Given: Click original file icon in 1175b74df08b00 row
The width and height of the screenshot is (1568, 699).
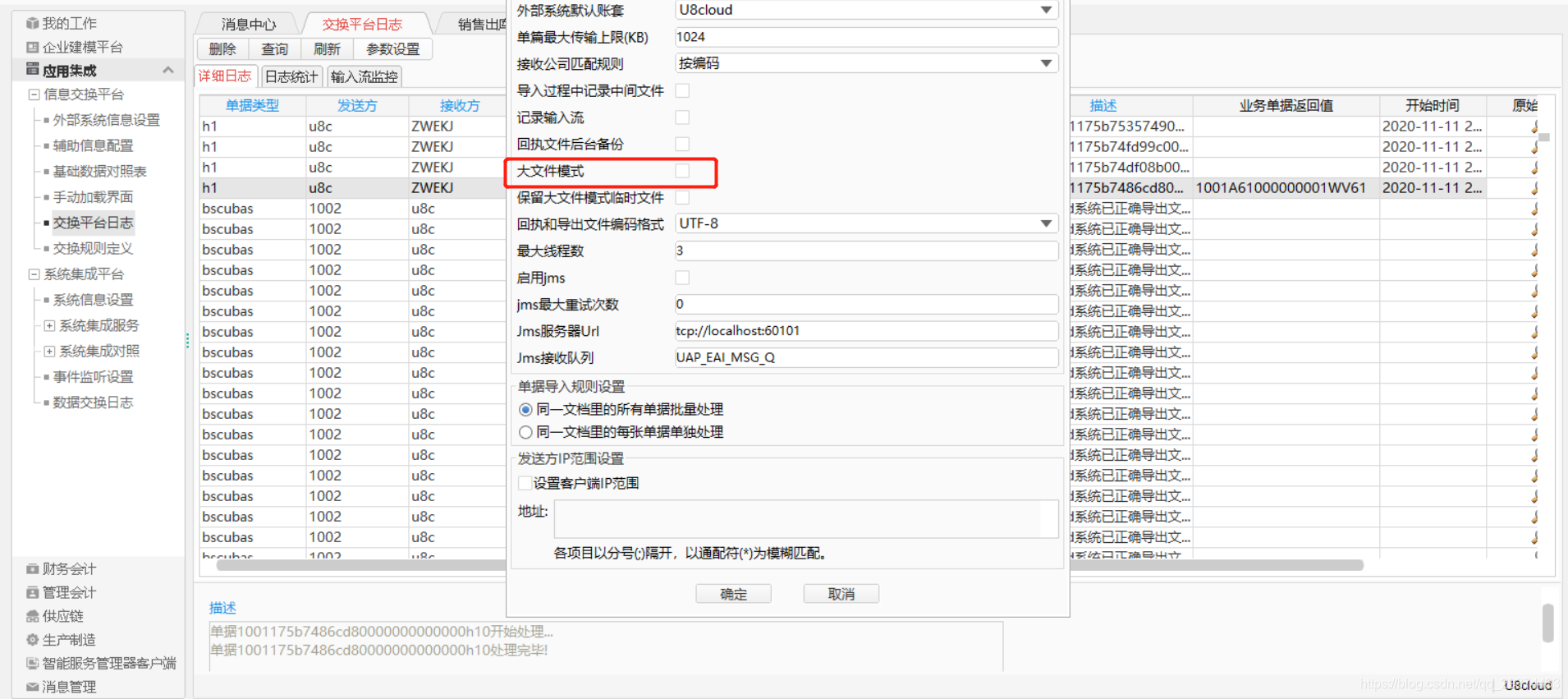Looking at the screenshot, I should pos(1534,168).
